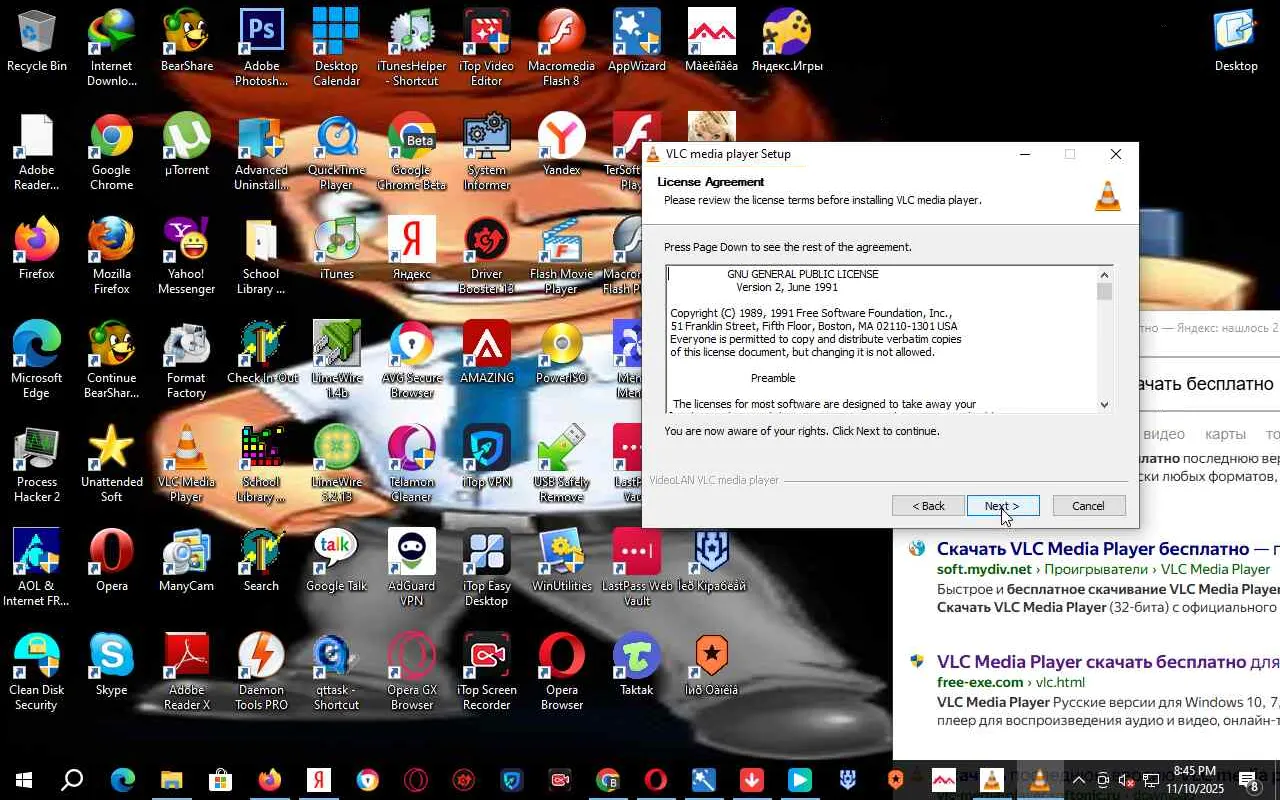
Task: Select the Driver Booster 13 desktop shortcut
Action: click(486, 256)
